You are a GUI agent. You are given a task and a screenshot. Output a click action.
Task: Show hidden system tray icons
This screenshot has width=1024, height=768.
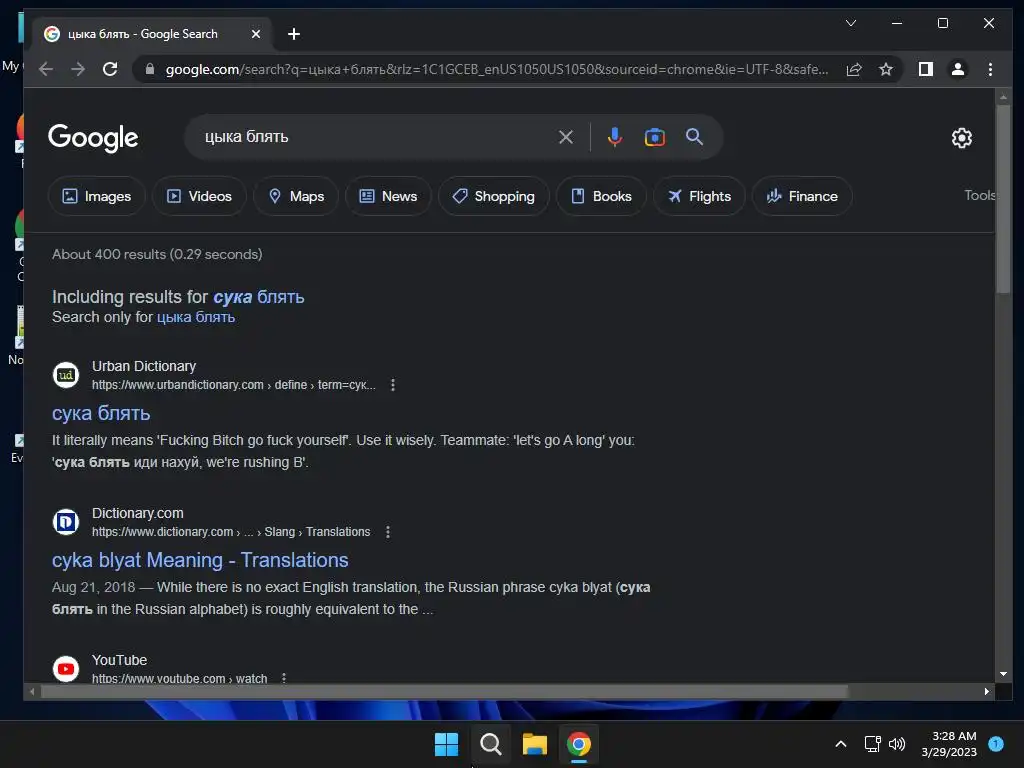pos(840,744)
